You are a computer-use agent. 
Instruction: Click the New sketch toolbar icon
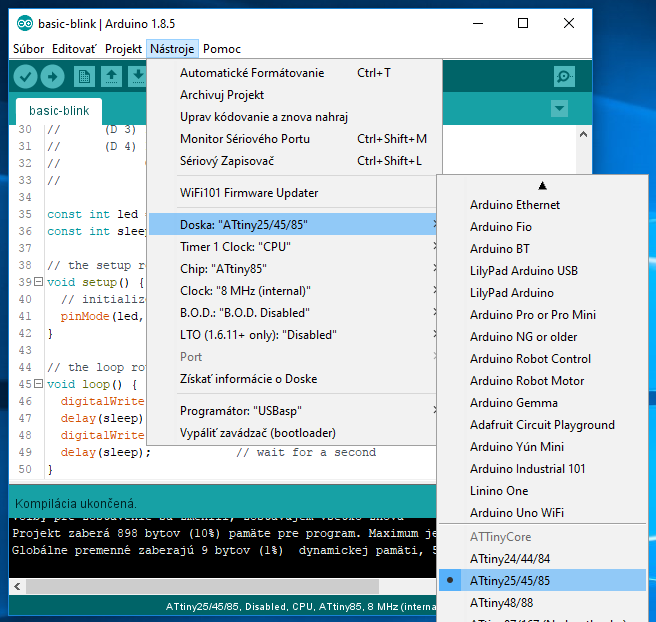(x=84, y=77)
